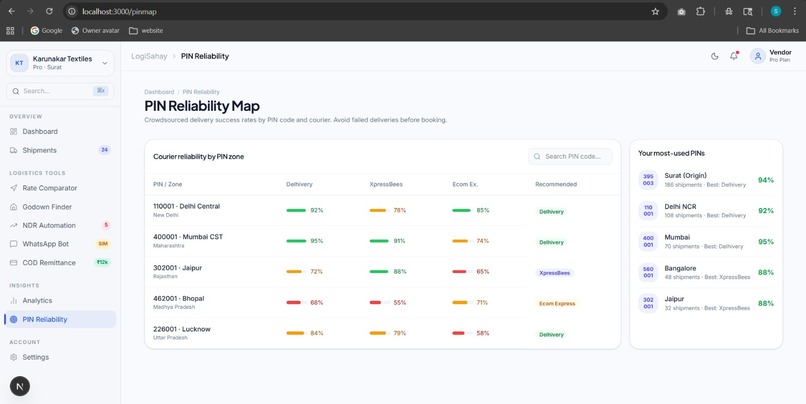This screenshot has height=404, width=806.
Task: Click the address bar URL
Action: [119, 11]
